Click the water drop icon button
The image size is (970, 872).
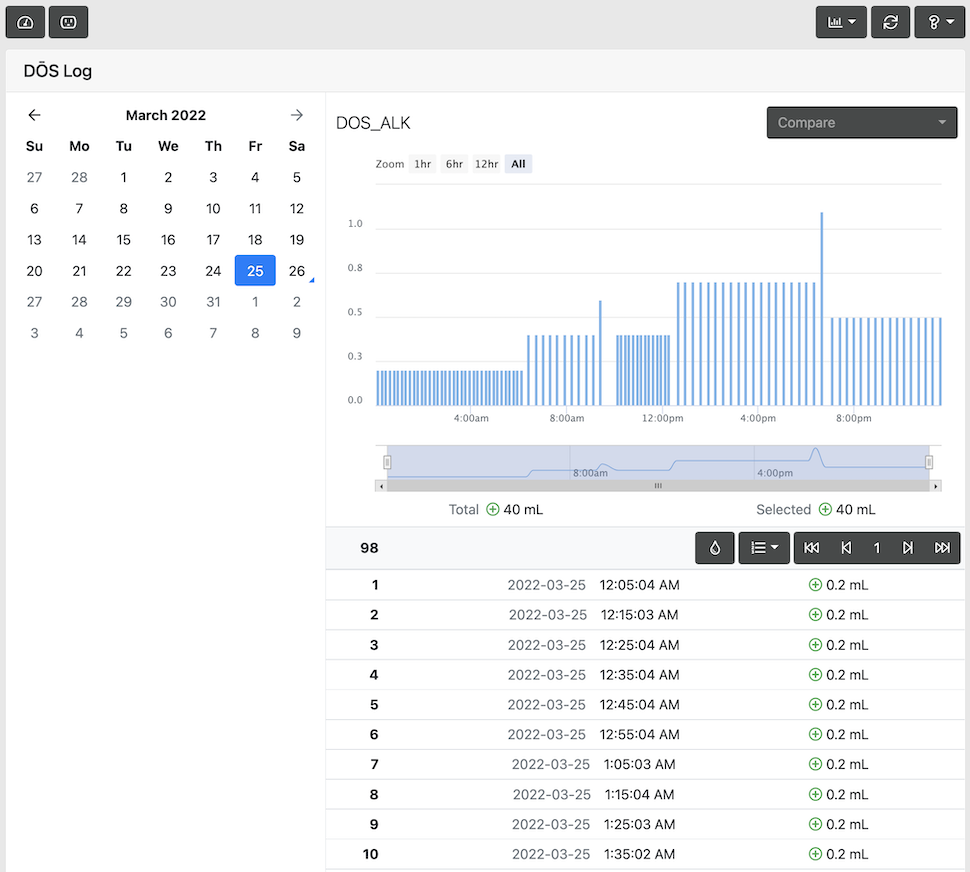[x=715, y=548]
